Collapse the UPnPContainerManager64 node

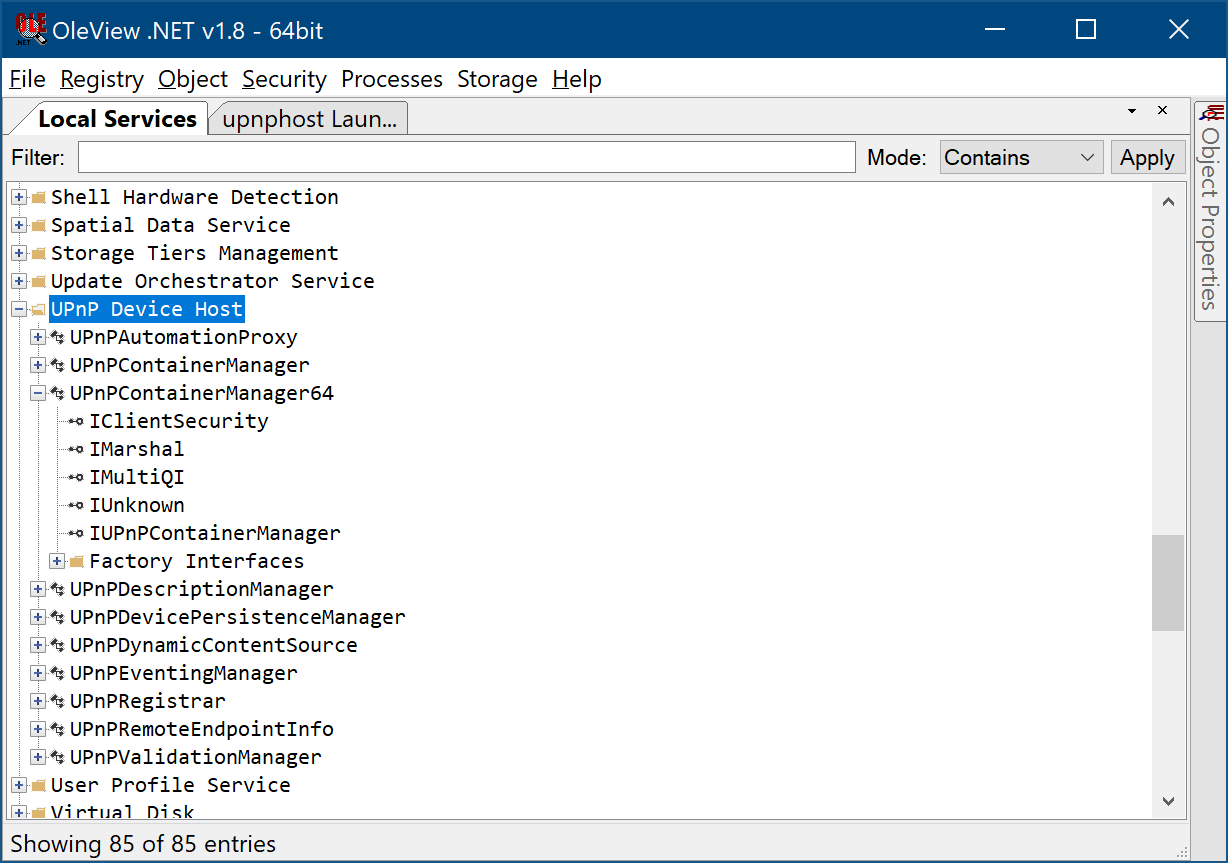click(x=38, y=393)
